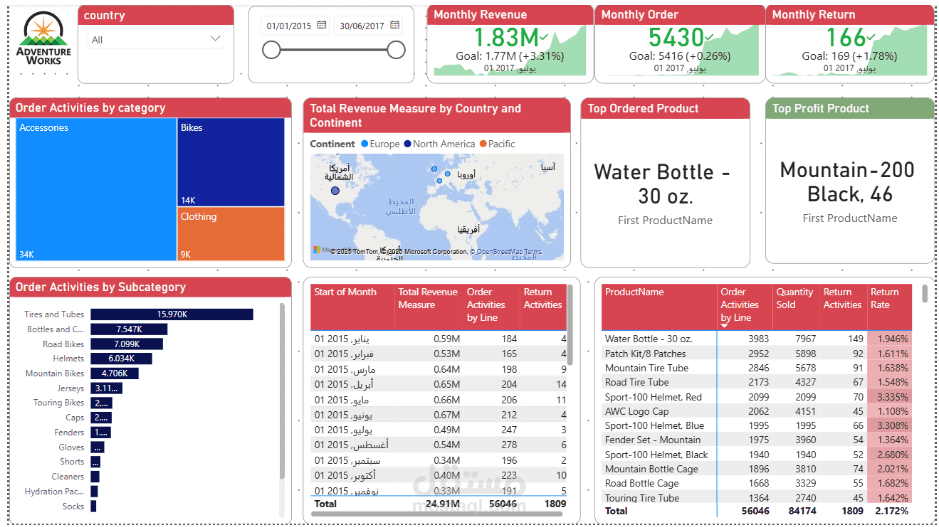Sort product table by Return Rate header
Image resolution: width=939 pixels, height=527 pixels.
tap(885, 298)
